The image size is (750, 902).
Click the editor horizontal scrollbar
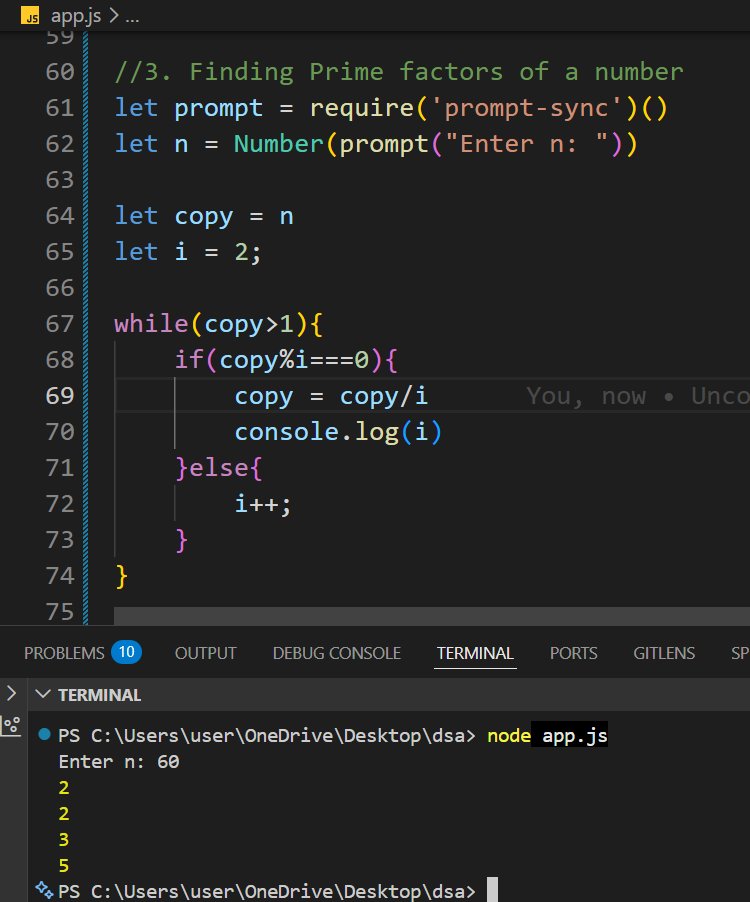[431, 616]
